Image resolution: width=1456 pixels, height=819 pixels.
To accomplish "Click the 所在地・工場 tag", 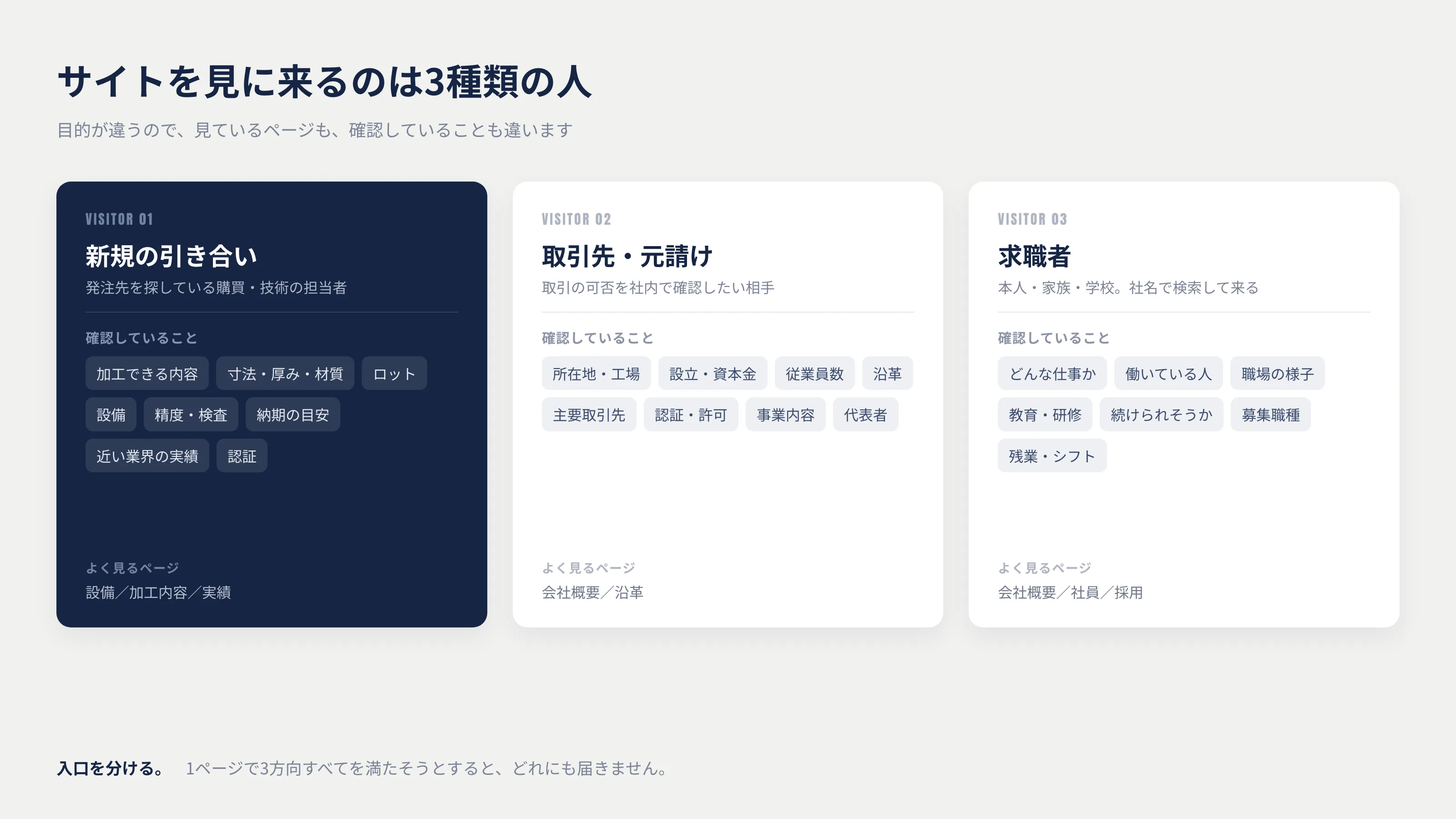I will [596, 374].
